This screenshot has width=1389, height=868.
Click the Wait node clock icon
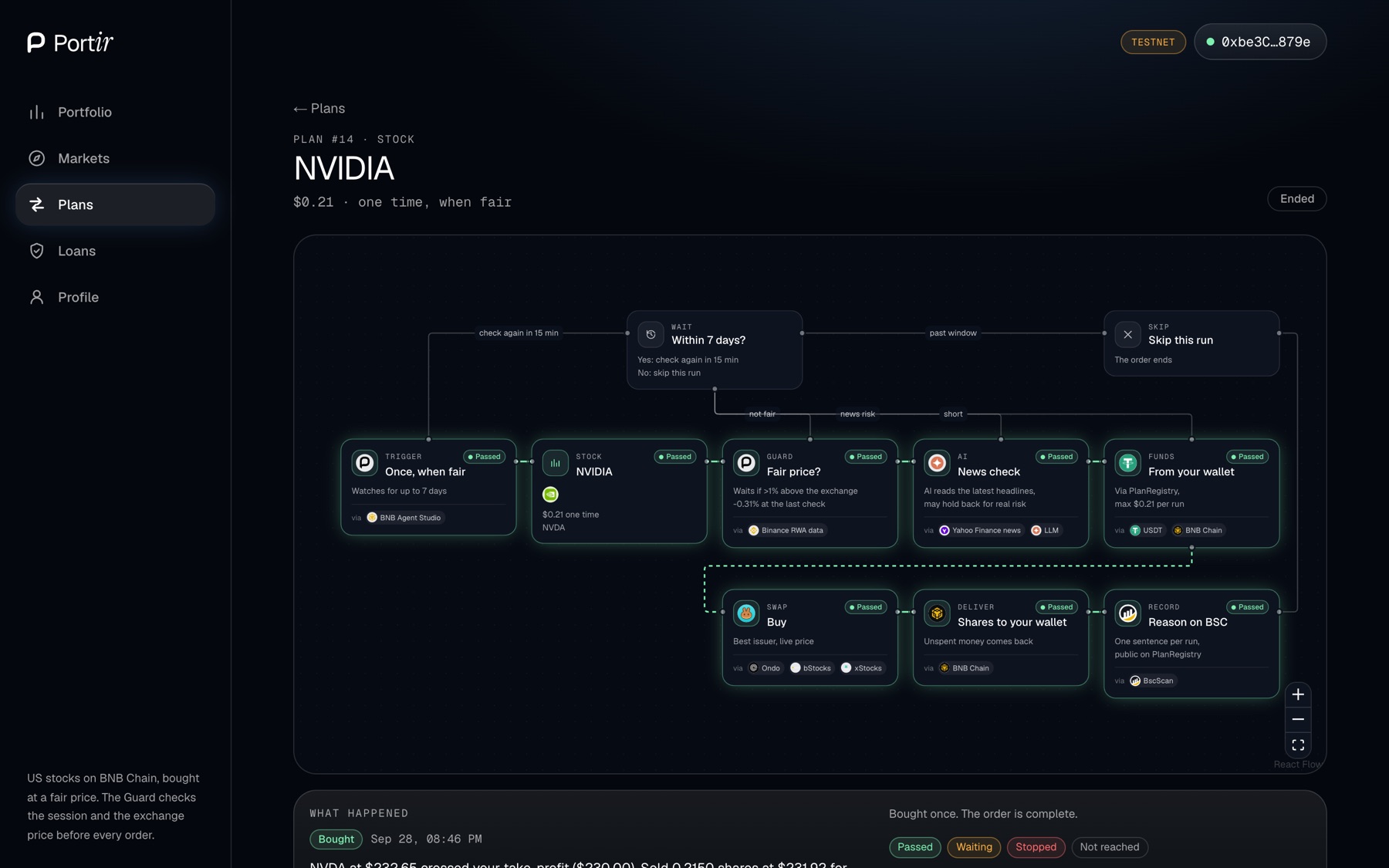(x=651, y=334)
